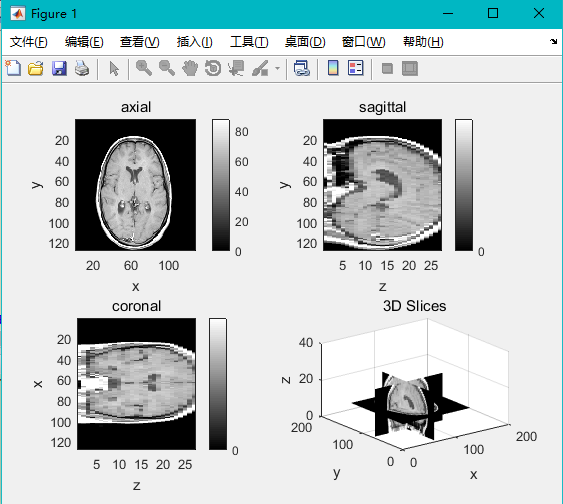Screen dimensions: 563x504
Task: Open the 帮助(H) menu
Action: (x=423, y=42)
